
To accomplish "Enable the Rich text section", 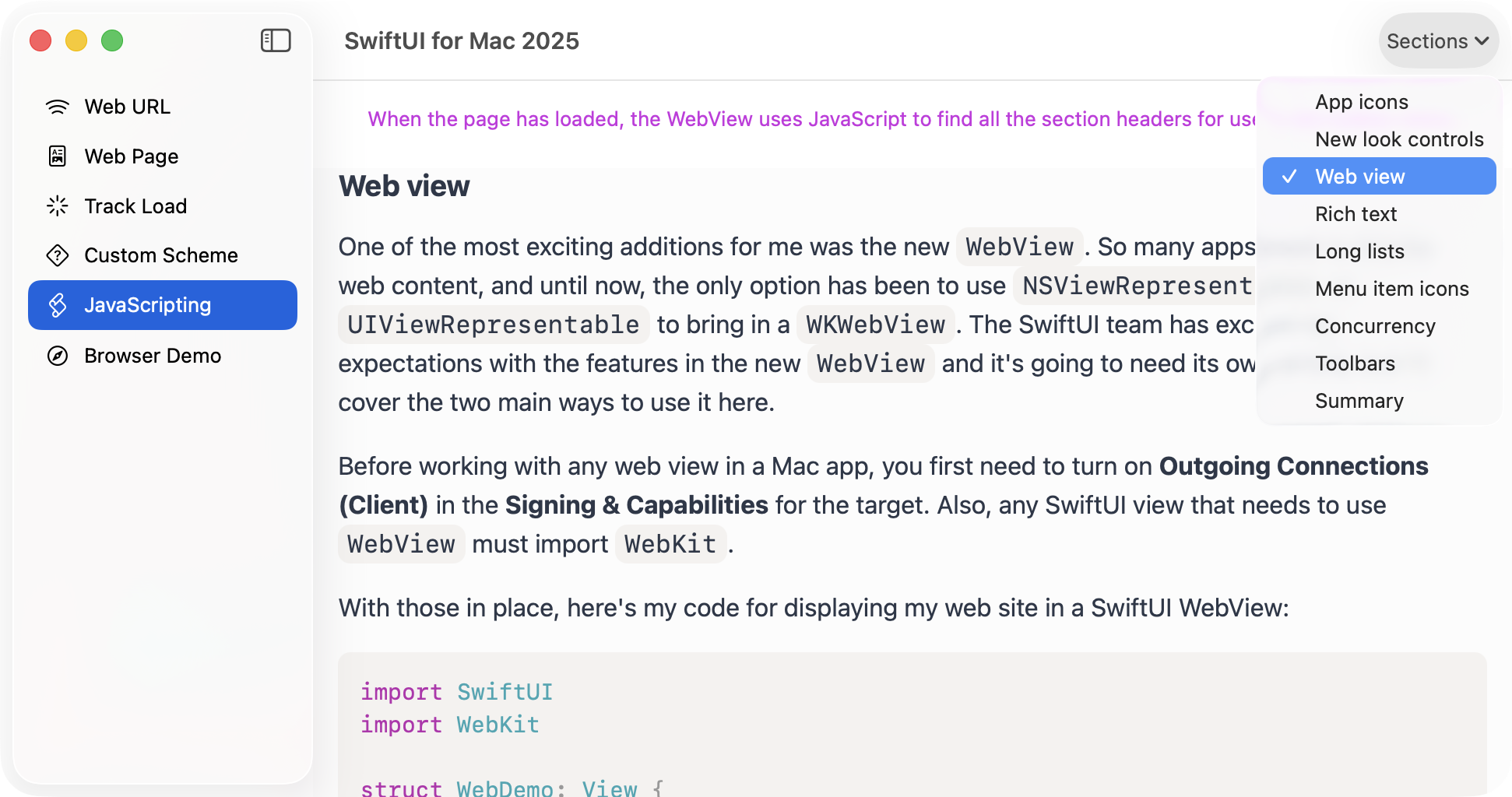I will 1356,214.
